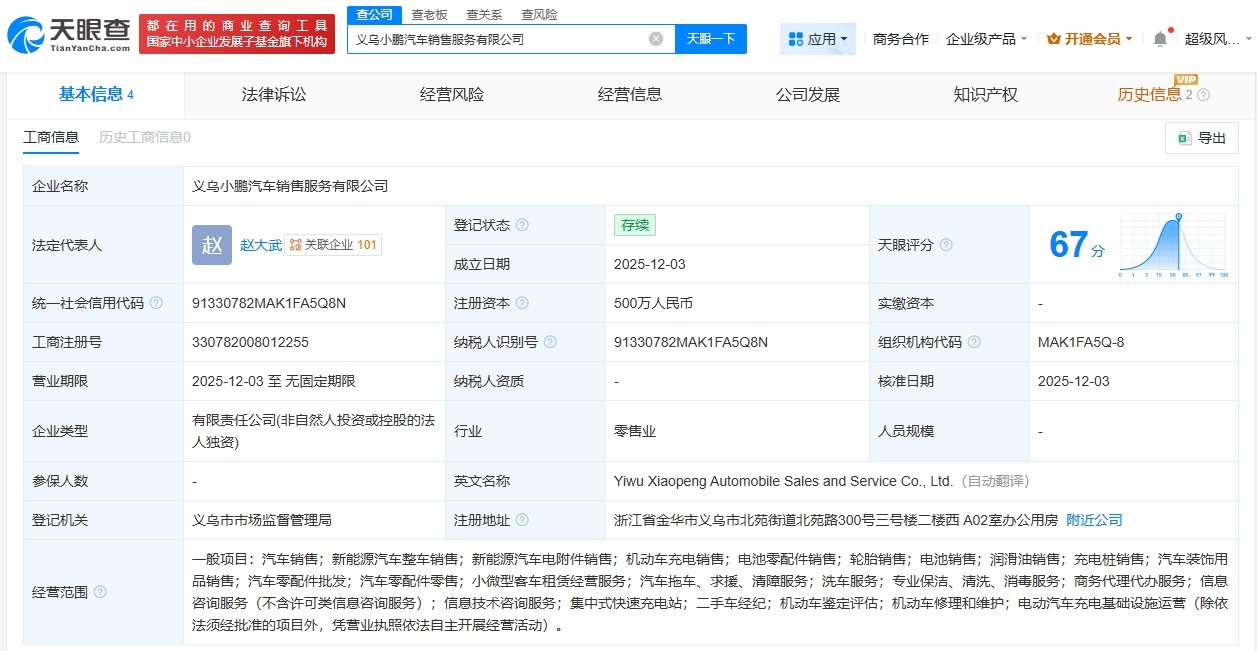Click inside the company name search field
Screen dimensions: 1257x651
[500, 38]
